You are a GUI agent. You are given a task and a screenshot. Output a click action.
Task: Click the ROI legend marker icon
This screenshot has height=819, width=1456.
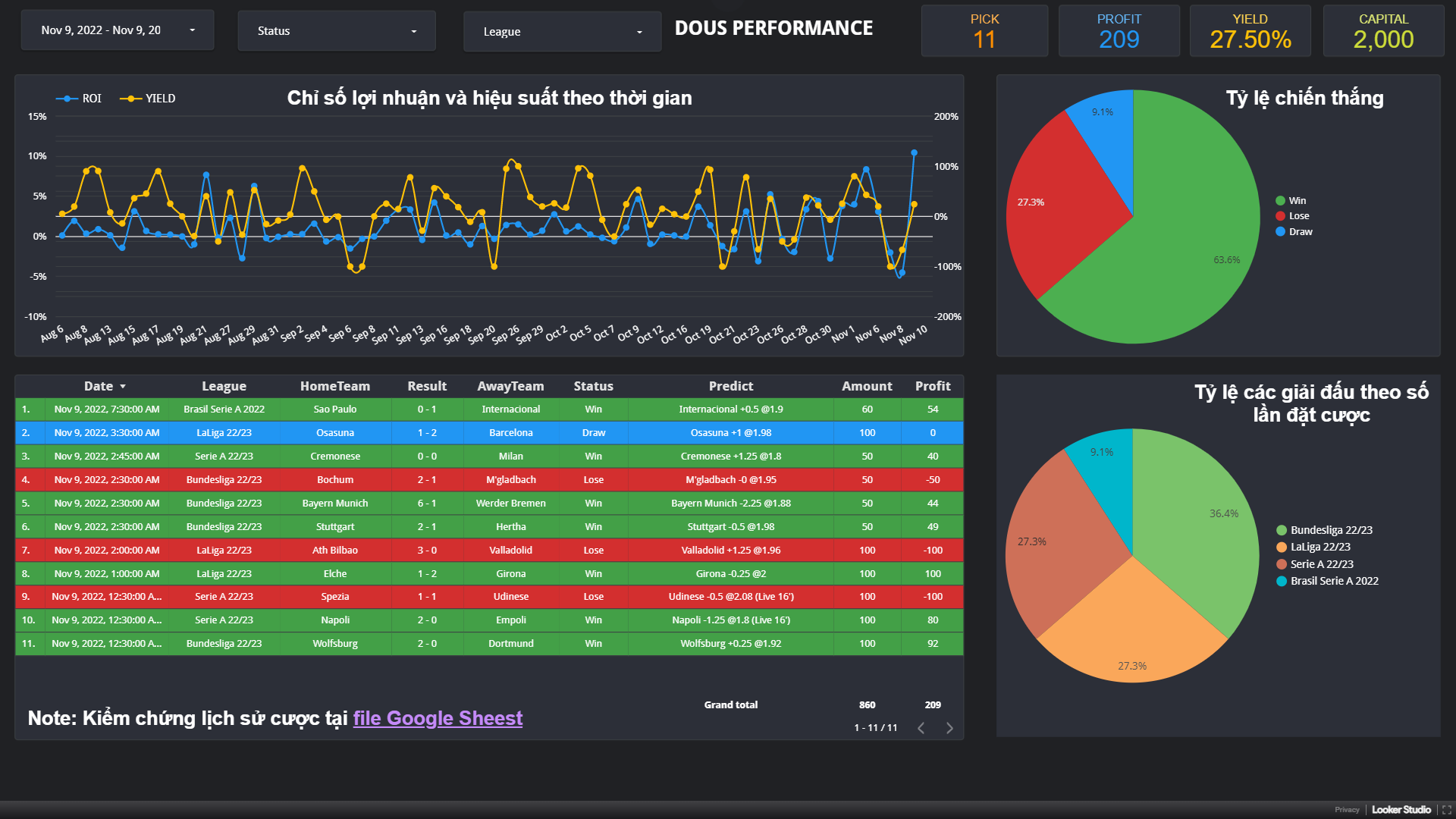pyautogui.click(x=67, y=99)
